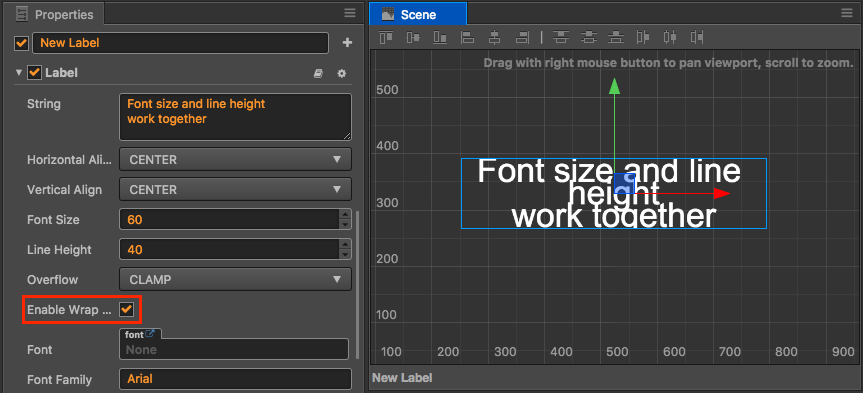Click the Scene tab image icon
863x393 pixels.
click(388, 14)
